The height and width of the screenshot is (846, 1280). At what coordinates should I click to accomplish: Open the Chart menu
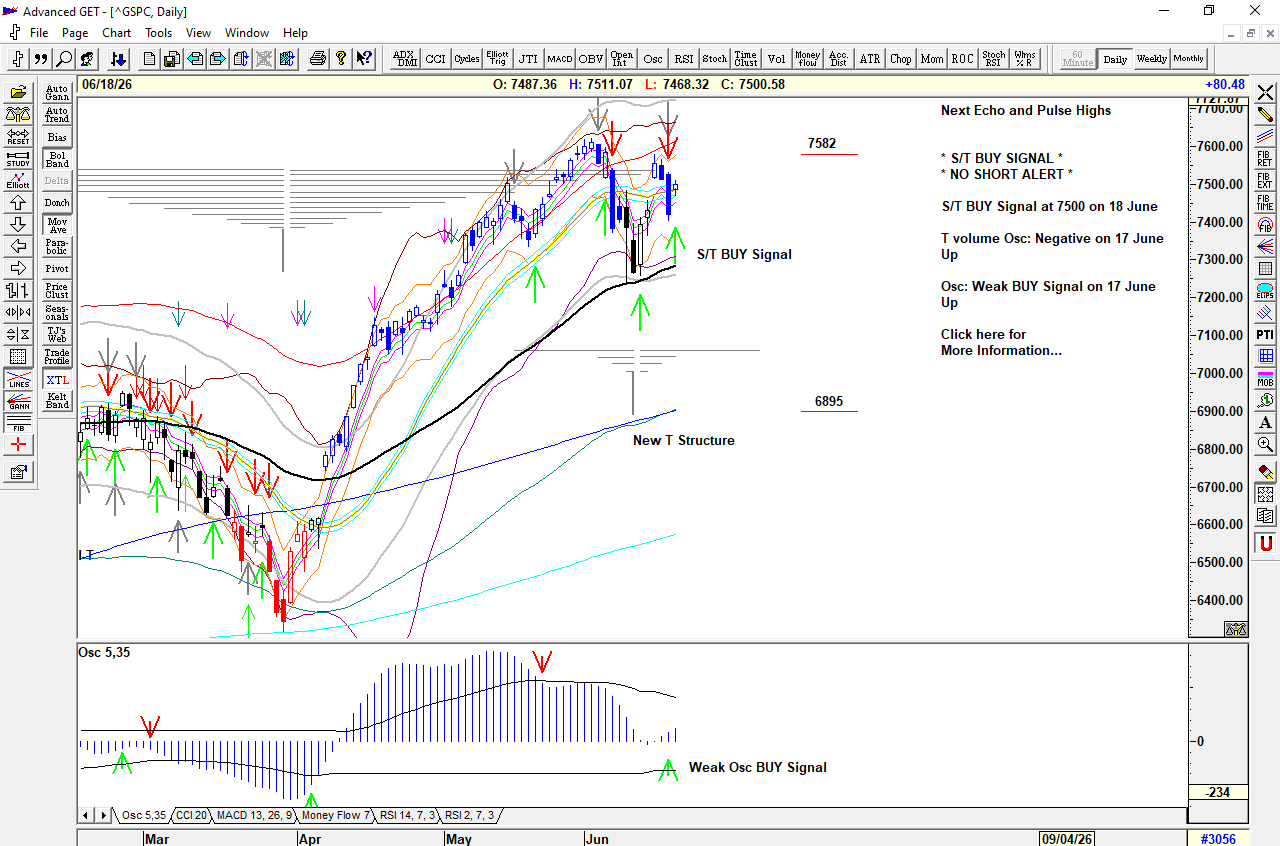pos(116,32)
